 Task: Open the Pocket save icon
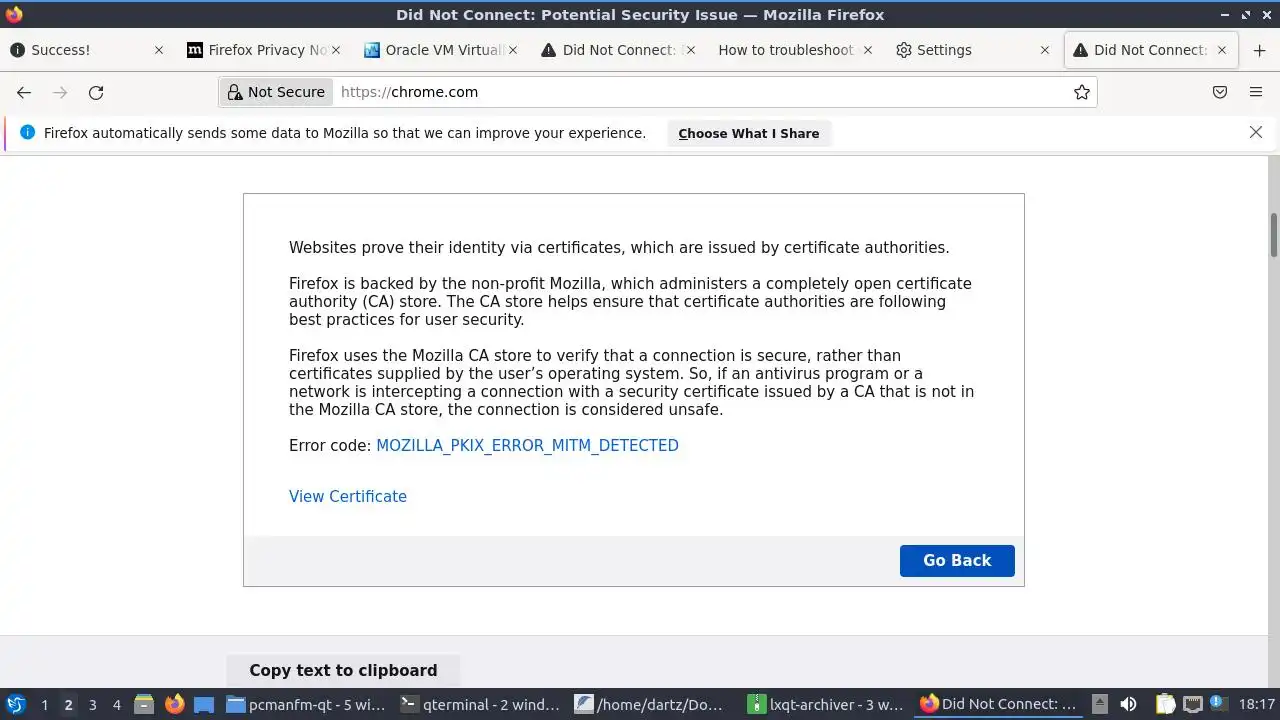pyautogui.click(x=1220, y=92)
